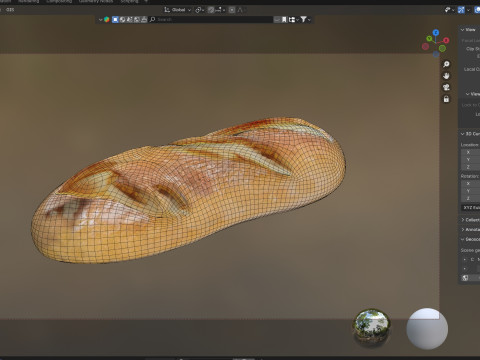The width and height of the screenshot is (480, 360).
Task: Open proportional falloff curve icon
Action: (241, 10)
